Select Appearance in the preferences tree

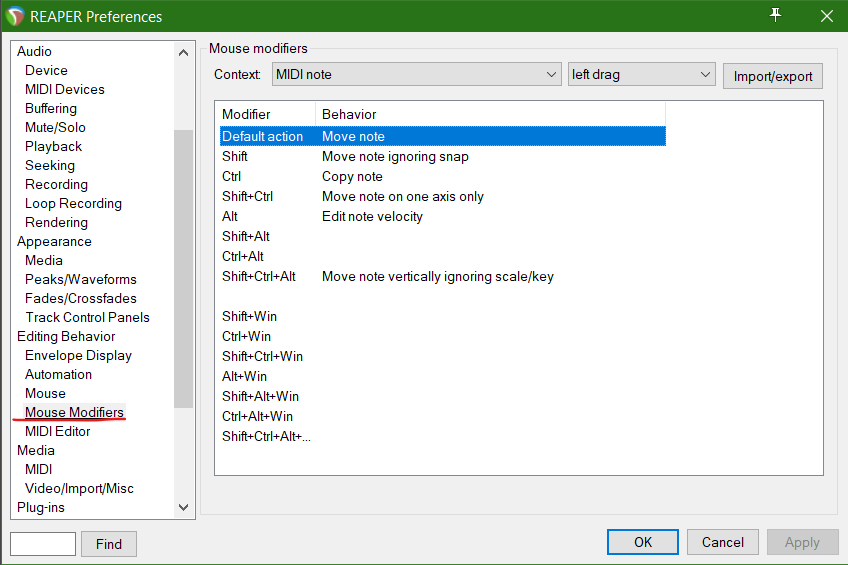tap(54, 241)
